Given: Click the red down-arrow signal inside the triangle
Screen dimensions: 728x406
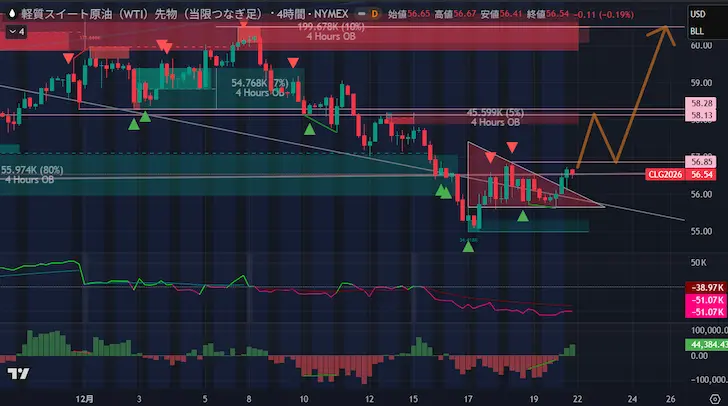Looking at the screenshot, I should pyautogui.click(x=490, y=159).
